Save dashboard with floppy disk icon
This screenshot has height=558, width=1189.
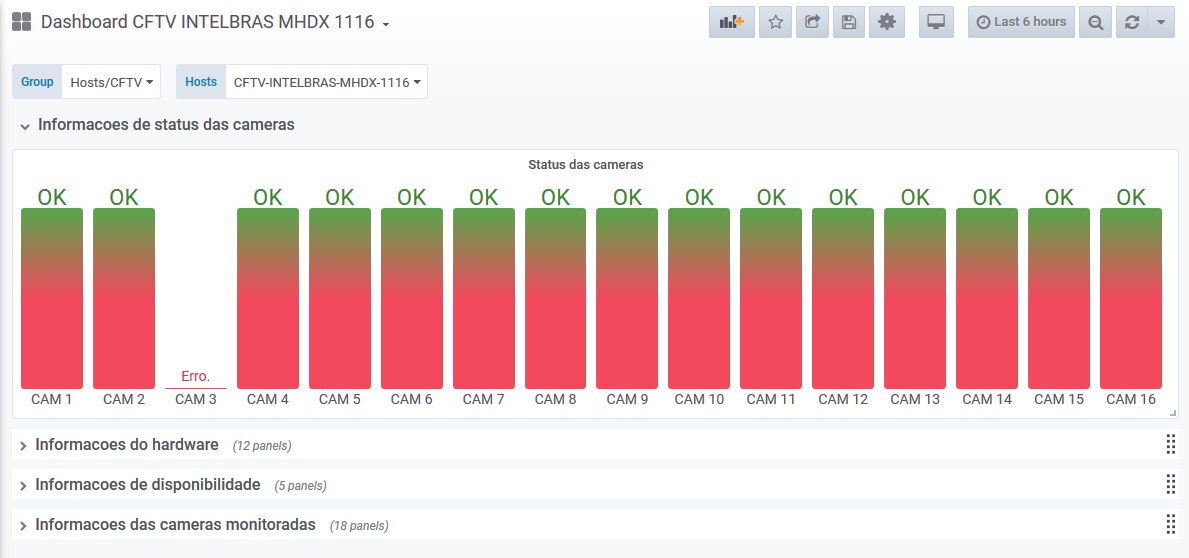(849, 22)
